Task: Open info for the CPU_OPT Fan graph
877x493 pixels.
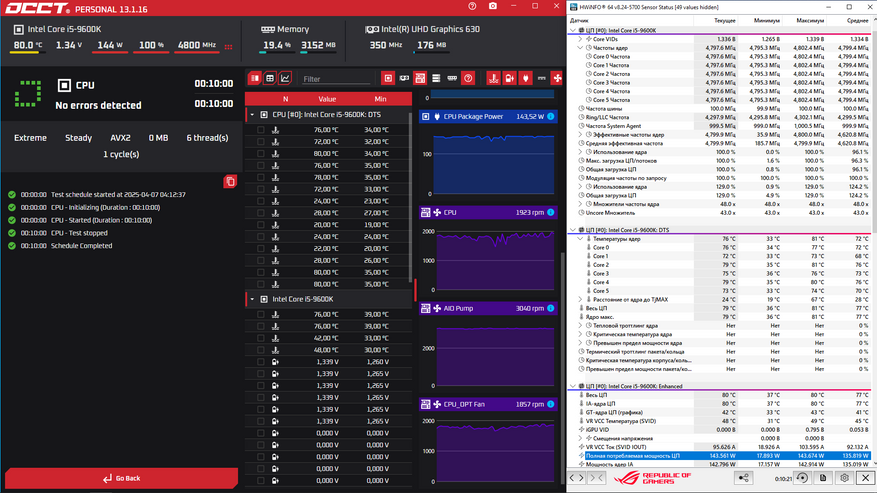Action: tap(551, 404)
